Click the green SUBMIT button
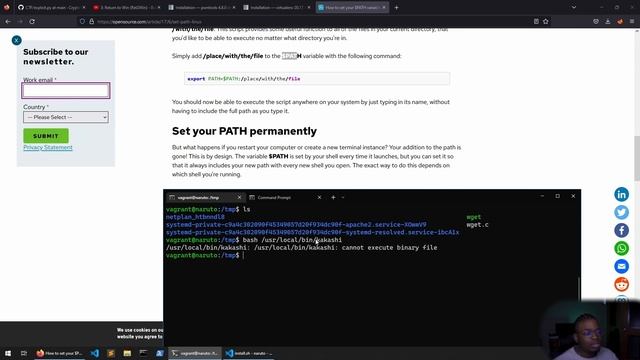 coord(46,136)
